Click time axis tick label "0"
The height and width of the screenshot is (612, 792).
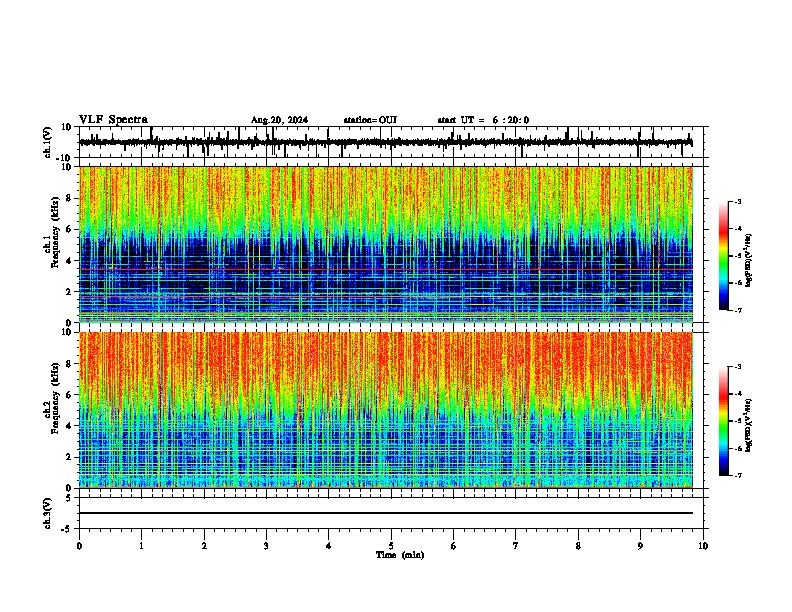pyautogui.click(x=79, y=546)
